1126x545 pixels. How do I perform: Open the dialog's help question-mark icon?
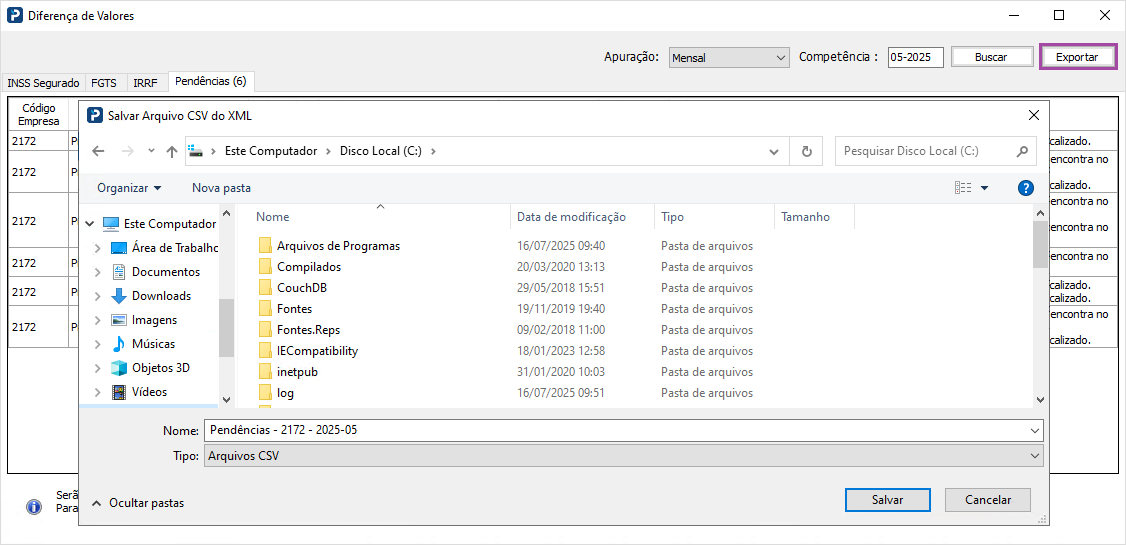coord(1025,188)
